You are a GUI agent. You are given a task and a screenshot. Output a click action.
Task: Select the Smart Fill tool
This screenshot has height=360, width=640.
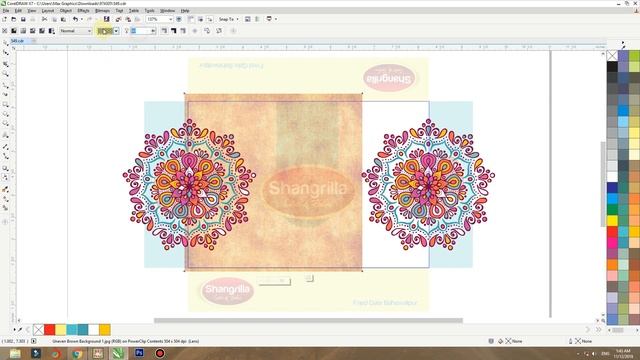click(5, 208)
